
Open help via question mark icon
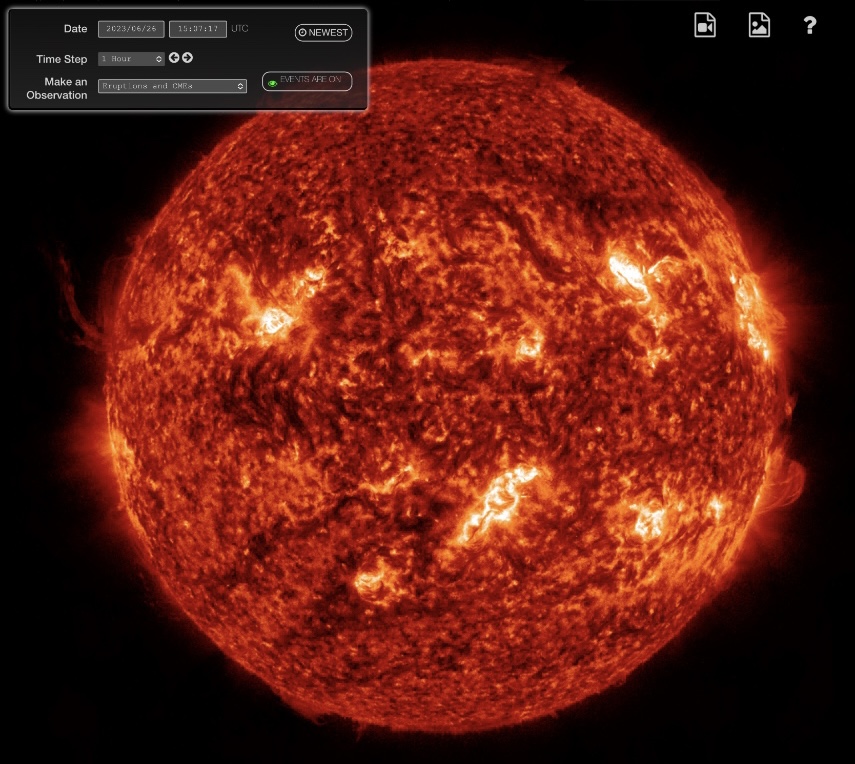click(810, 25)
